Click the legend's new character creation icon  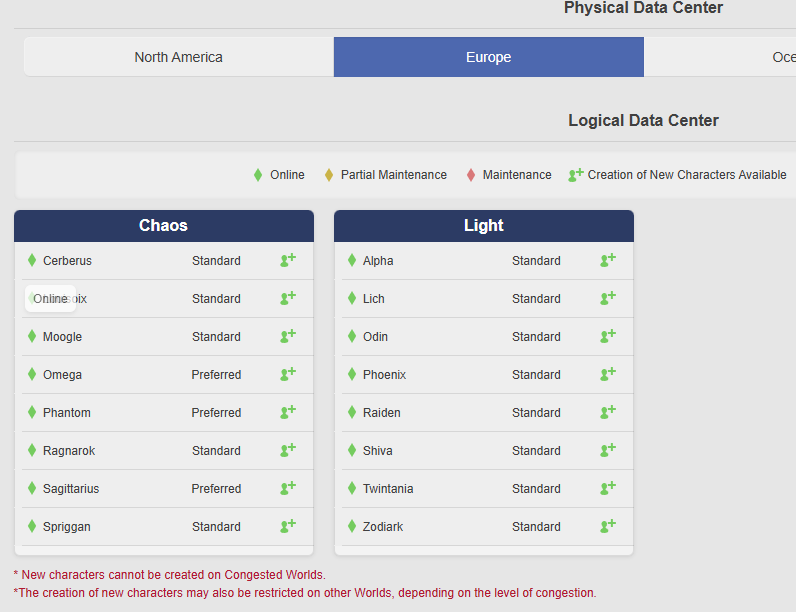pyautogui.click(x=576, y=175)
